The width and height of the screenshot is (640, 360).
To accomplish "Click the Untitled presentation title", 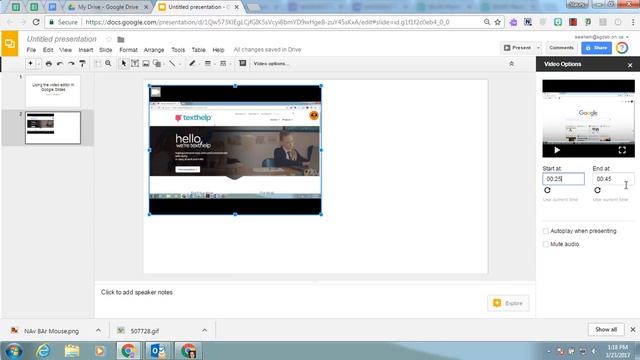I will [62, 39].
